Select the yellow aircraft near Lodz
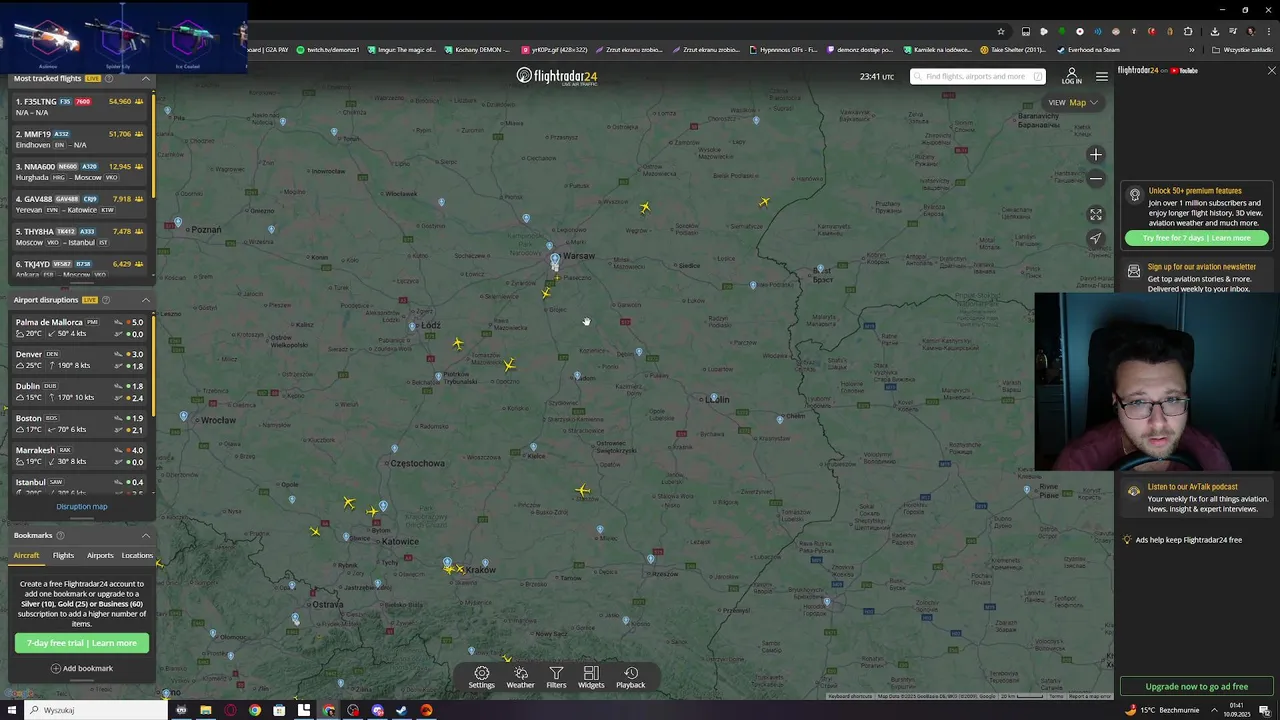 coord(458,344)
